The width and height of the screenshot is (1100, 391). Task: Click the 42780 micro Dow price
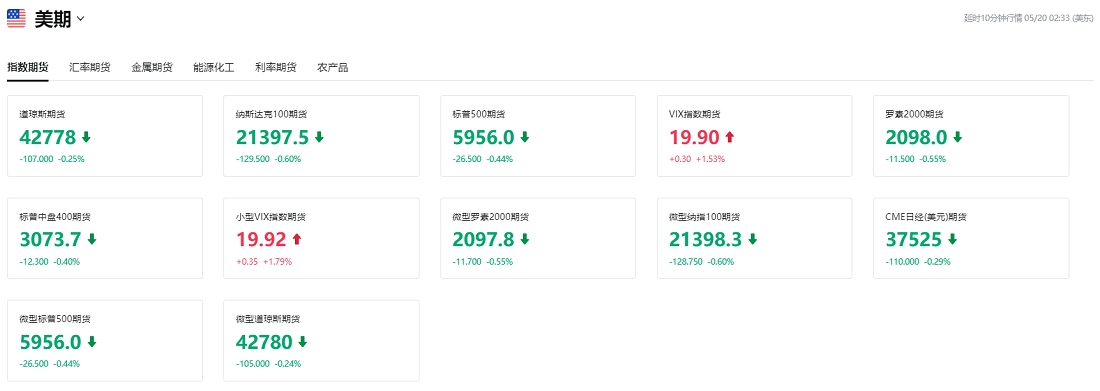click(264, 343)
